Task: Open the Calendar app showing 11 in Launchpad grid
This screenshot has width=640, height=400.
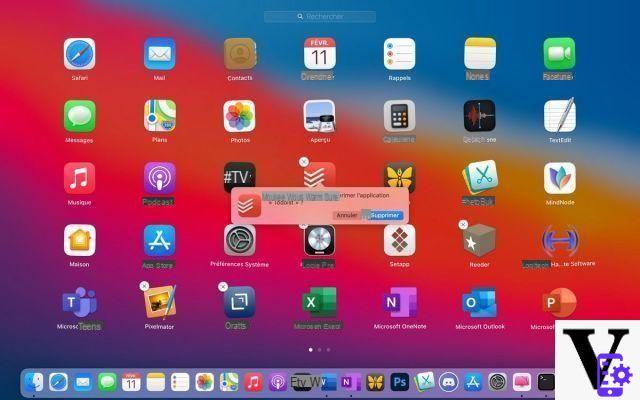Action: click(320, 54)
